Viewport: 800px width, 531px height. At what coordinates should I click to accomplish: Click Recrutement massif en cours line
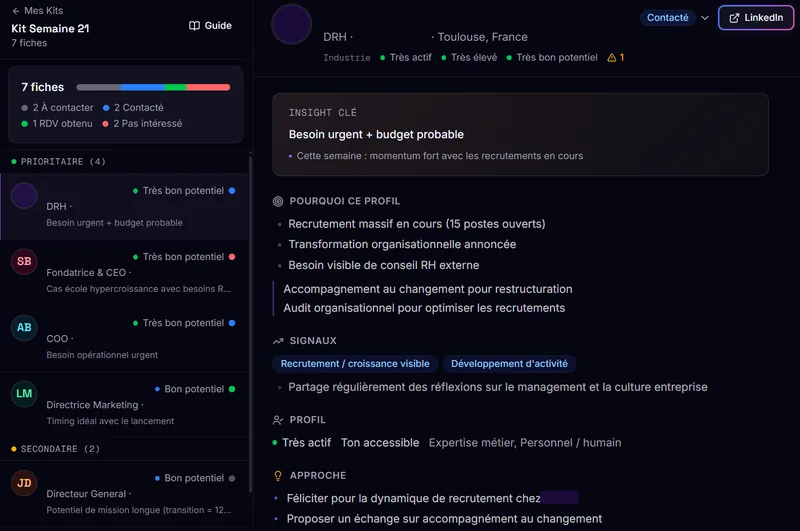(416, 224)
